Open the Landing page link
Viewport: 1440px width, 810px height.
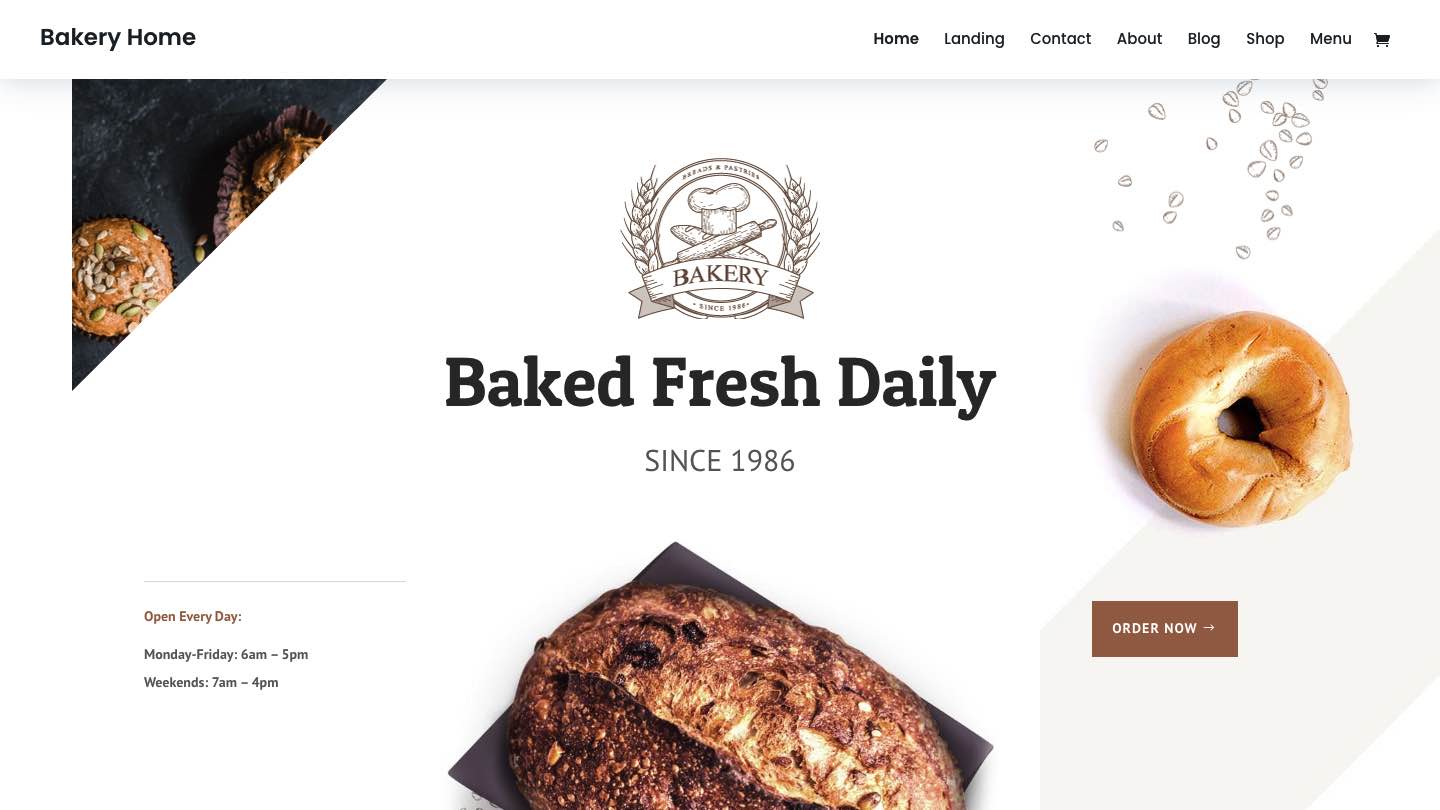click(x=974, y=39)
